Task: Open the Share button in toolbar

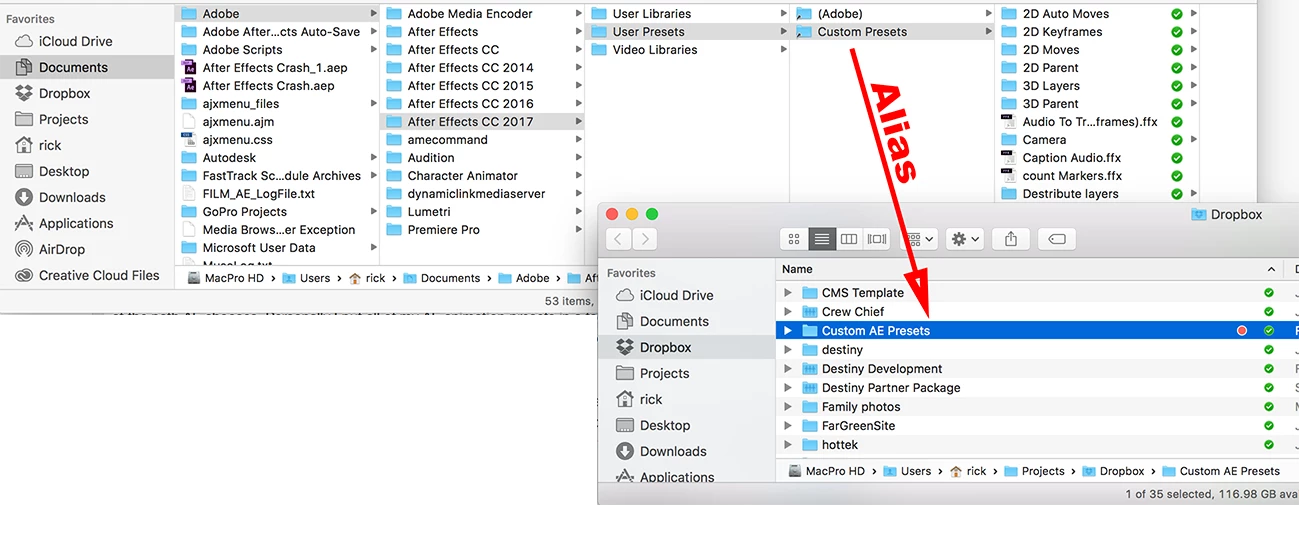Action: [x=1011, y=239]
